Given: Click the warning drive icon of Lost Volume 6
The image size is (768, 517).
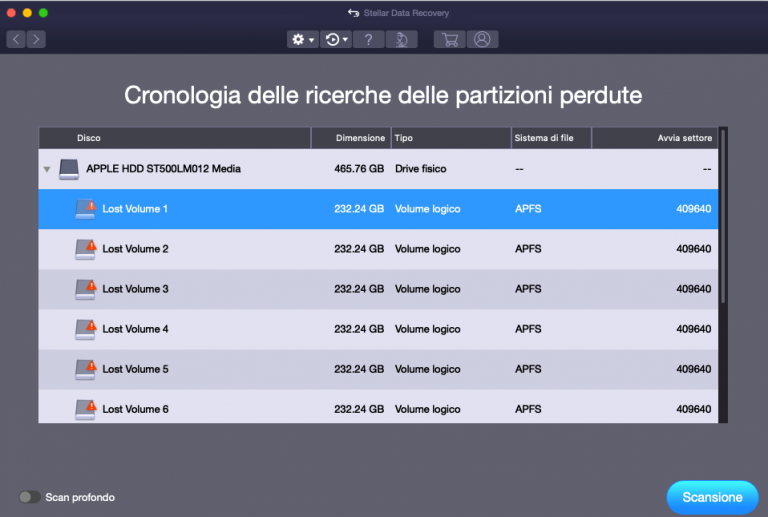Looking at the screenshot, I should coord(86,409).
